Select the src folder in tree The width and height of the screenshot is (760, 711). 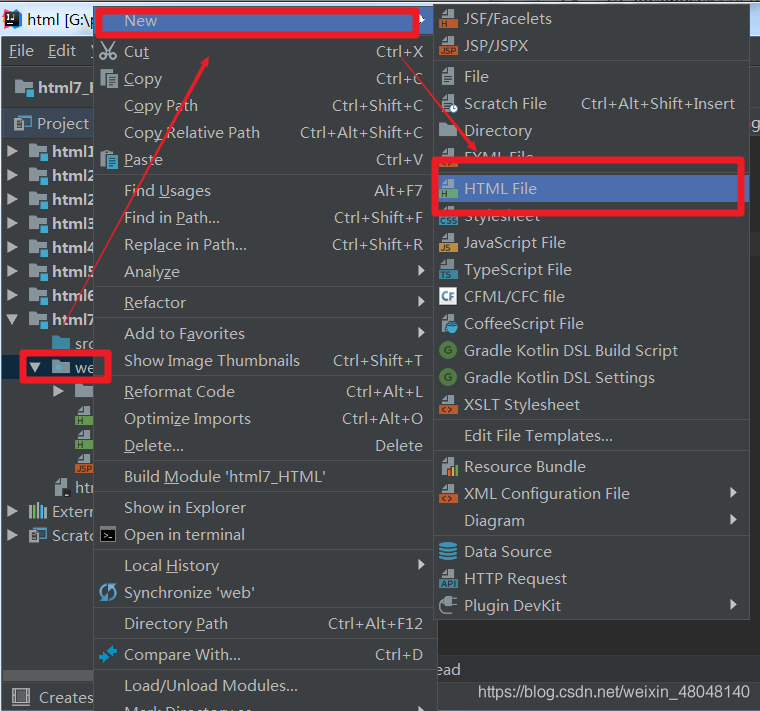73,343
